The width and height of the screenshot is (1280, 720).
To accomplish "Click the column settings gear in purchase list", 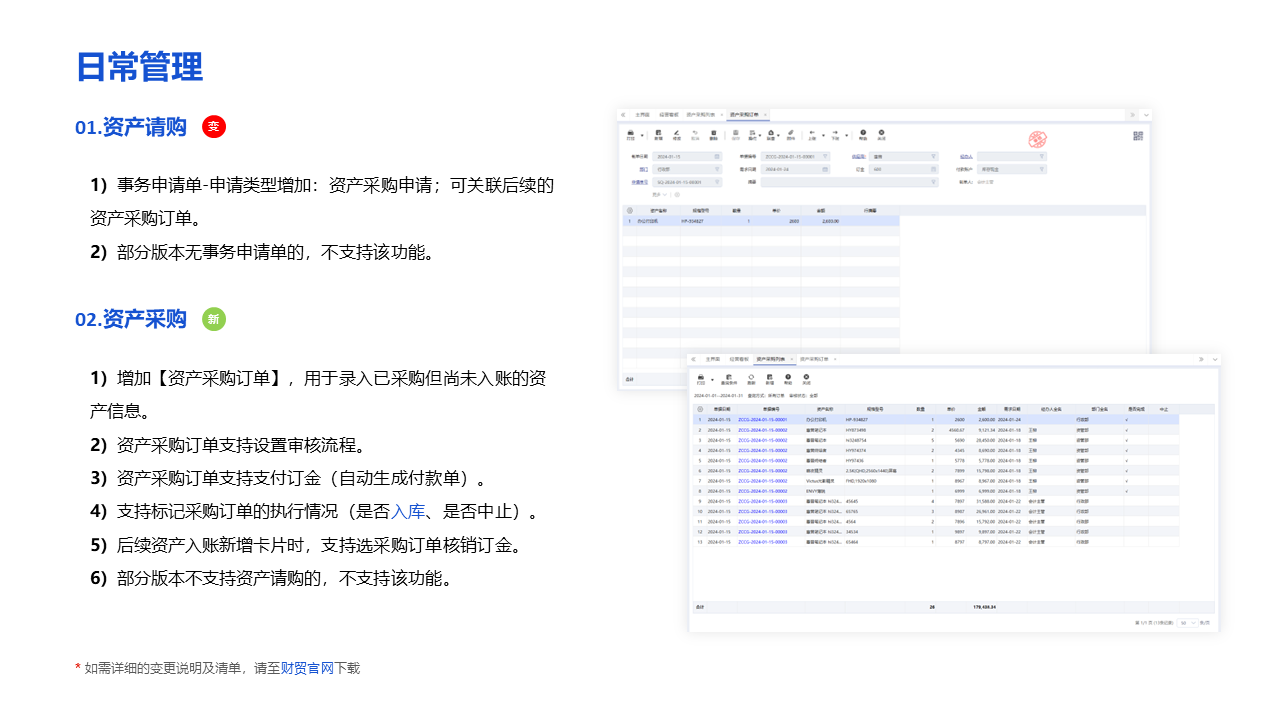I will (699, 409).
